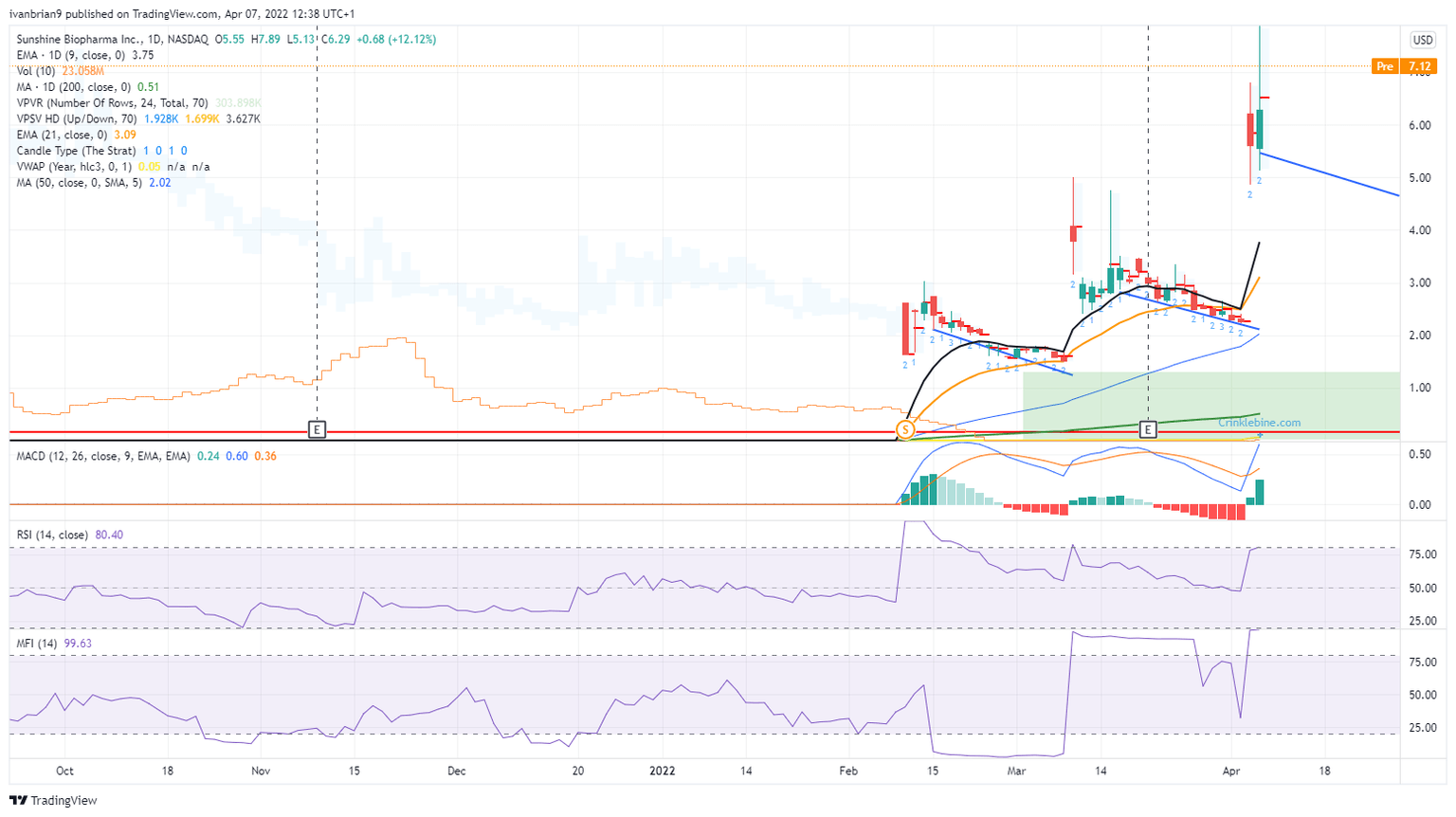This screenshot has height=817, width=1456.
Task: Click the Apr label on time axis
Action: (x=1231, y=772)
